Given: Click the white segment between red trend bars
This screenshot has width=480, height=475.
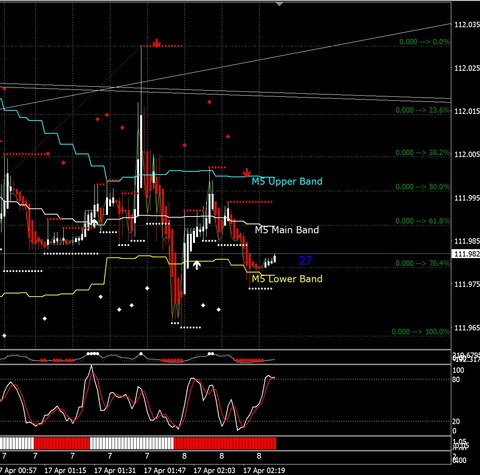Looking at the screenshot, I should click(x=132, y=443).
